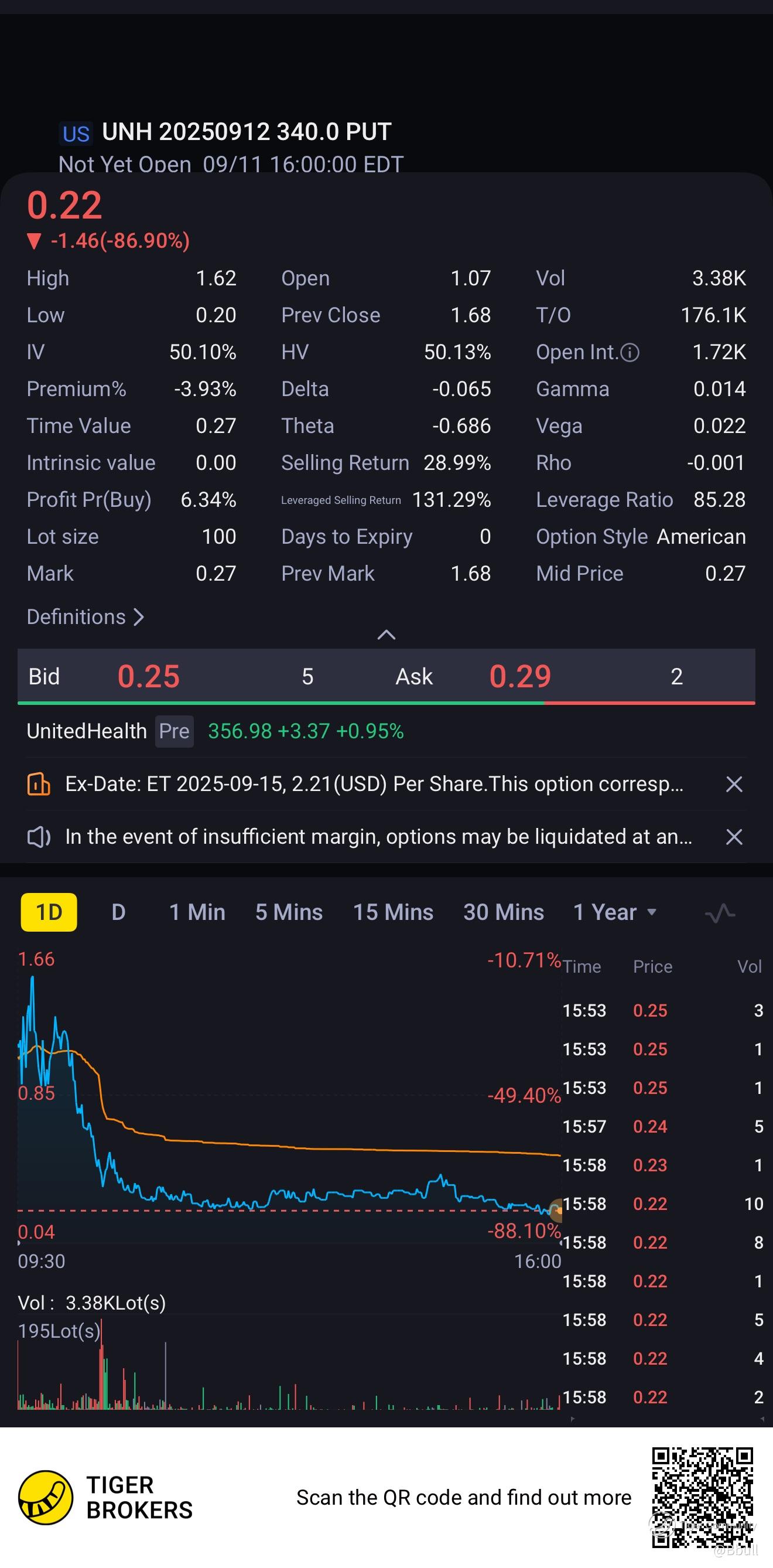Open the Definitions page
Image resolution: width=773 pixels, height=1568 pixels.
[x=85, y=617]
